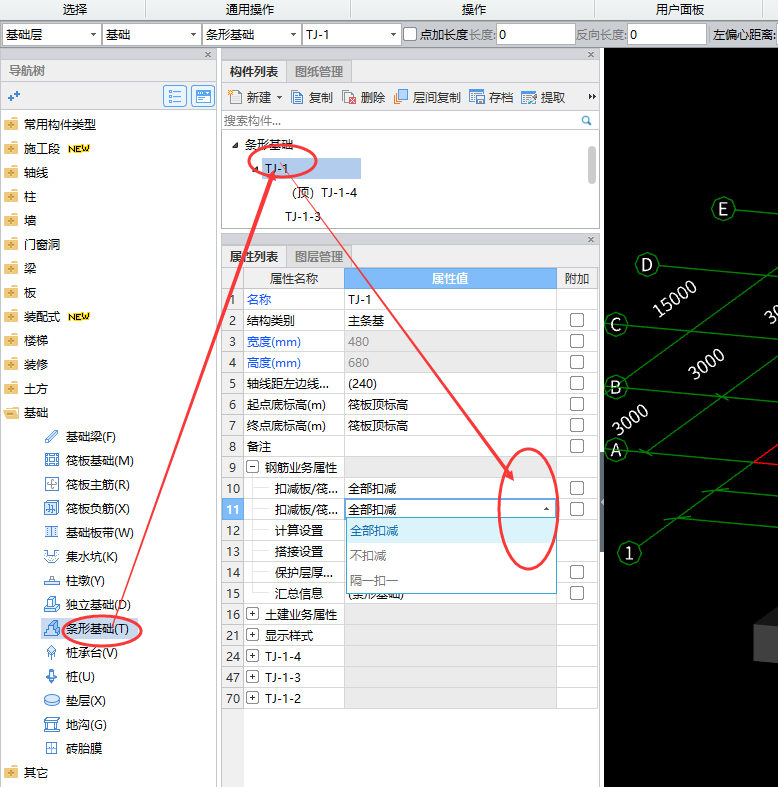Viewport: 778px width, 787px height.
Task: Tick the 附加 checkbox for 宽度(mm)
Action: [577, 341]
